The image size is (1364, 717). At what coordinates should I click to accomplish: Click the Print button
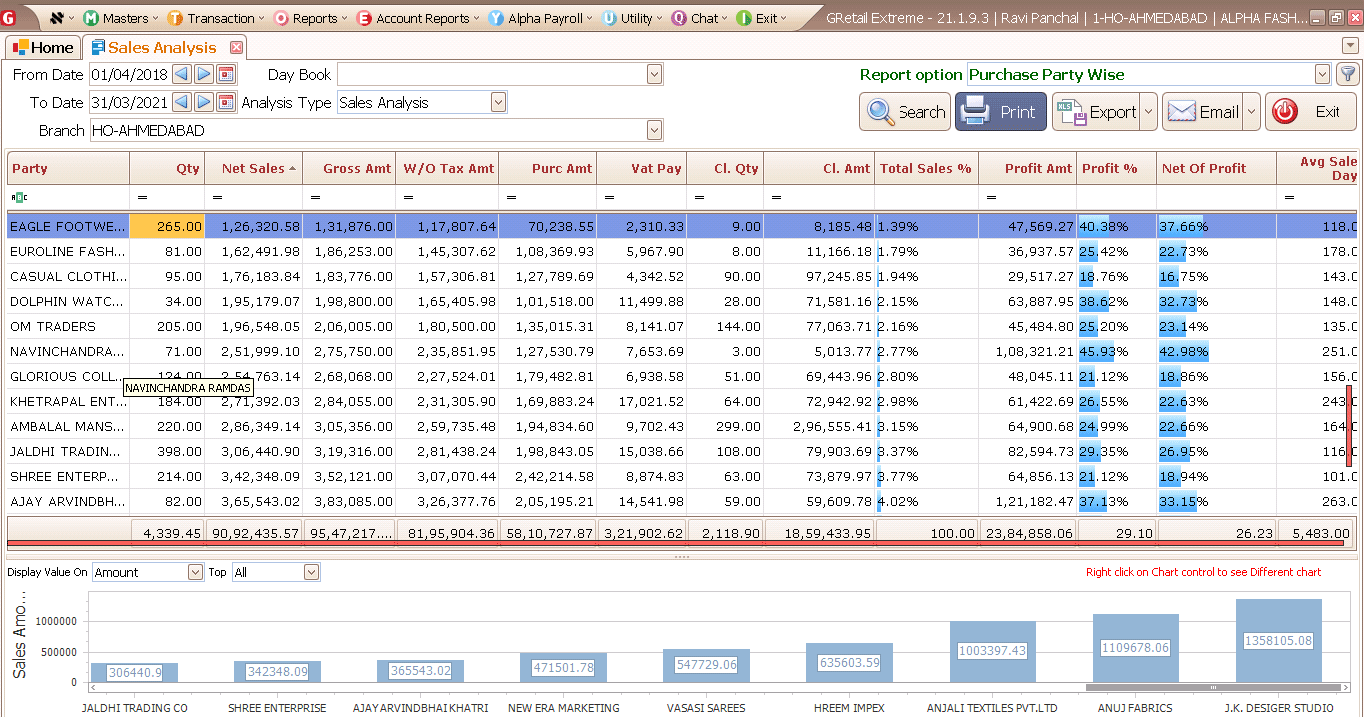(x=1001, y=112)
